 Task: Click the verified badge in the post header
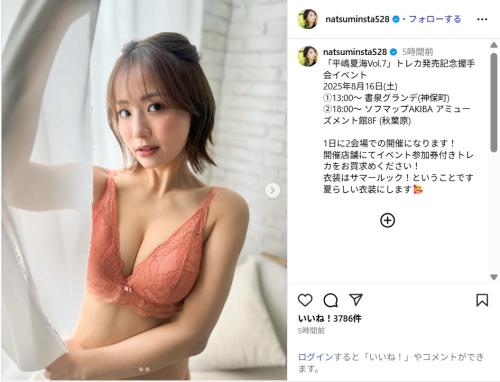pos(396,19)
